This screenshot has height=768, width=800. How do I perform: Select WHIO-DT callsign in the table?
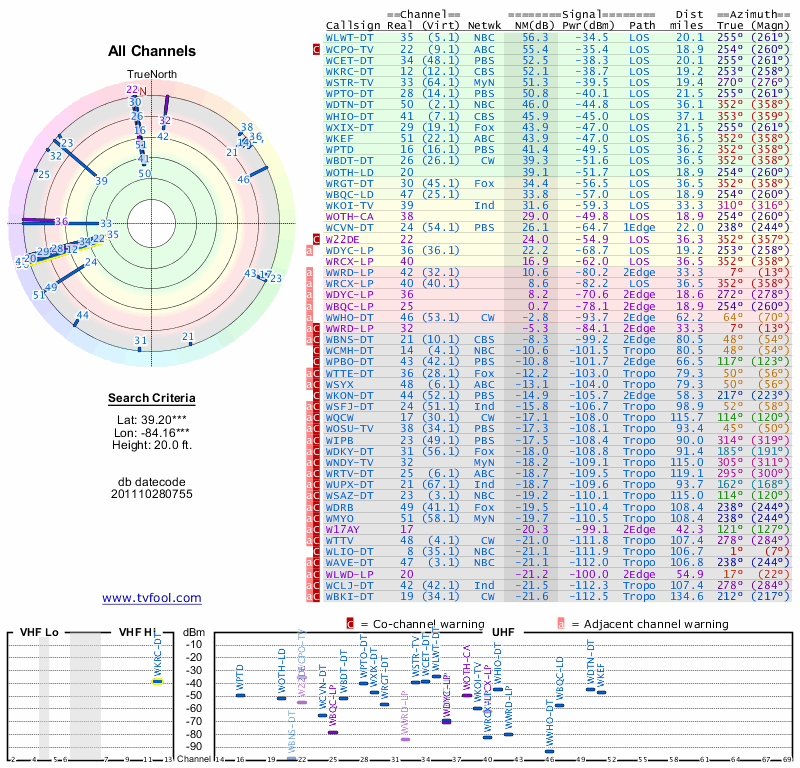(x=349, y=116)
